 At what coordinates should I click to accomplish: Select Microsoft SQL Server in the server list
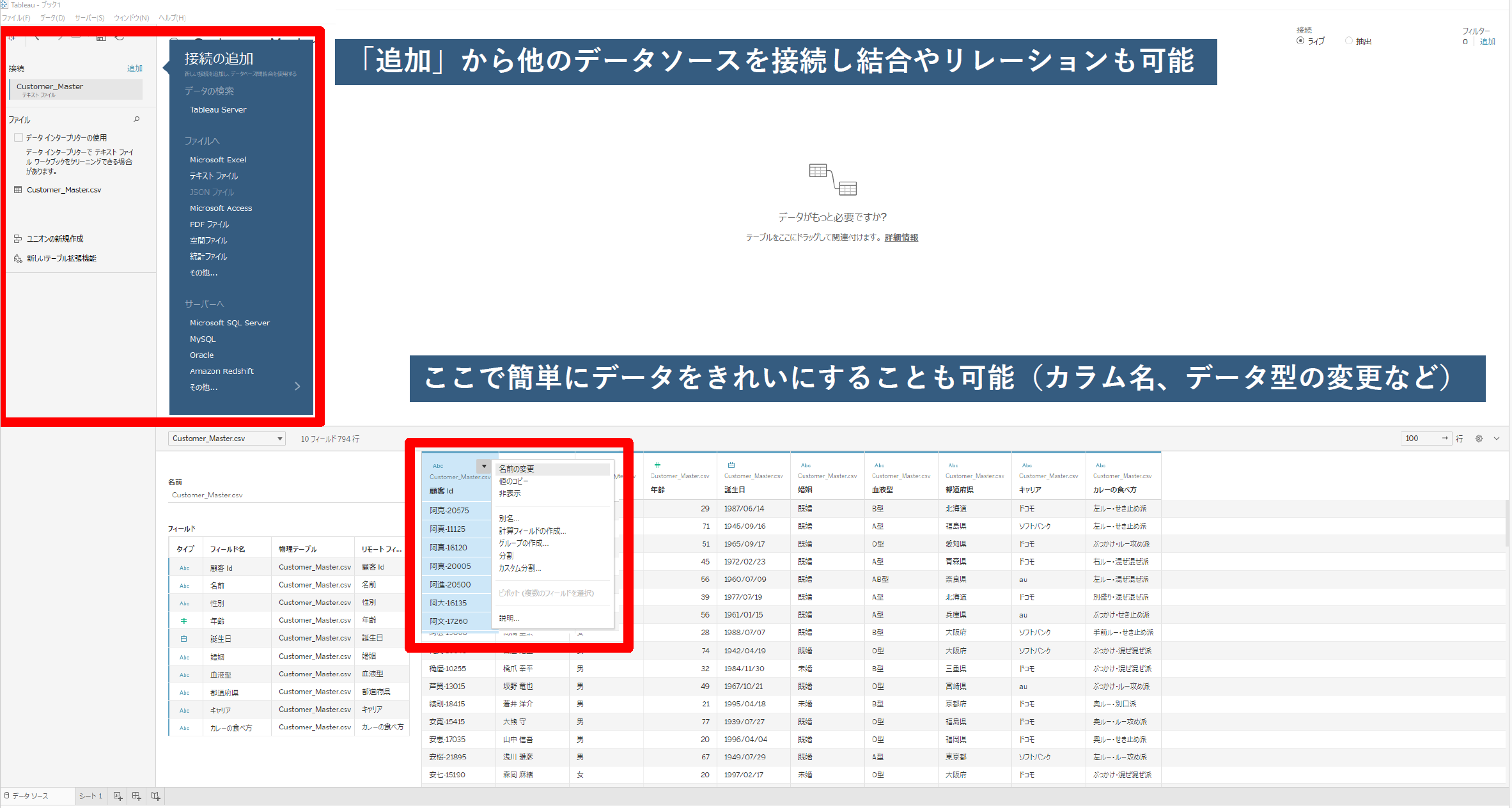[230, 323]
